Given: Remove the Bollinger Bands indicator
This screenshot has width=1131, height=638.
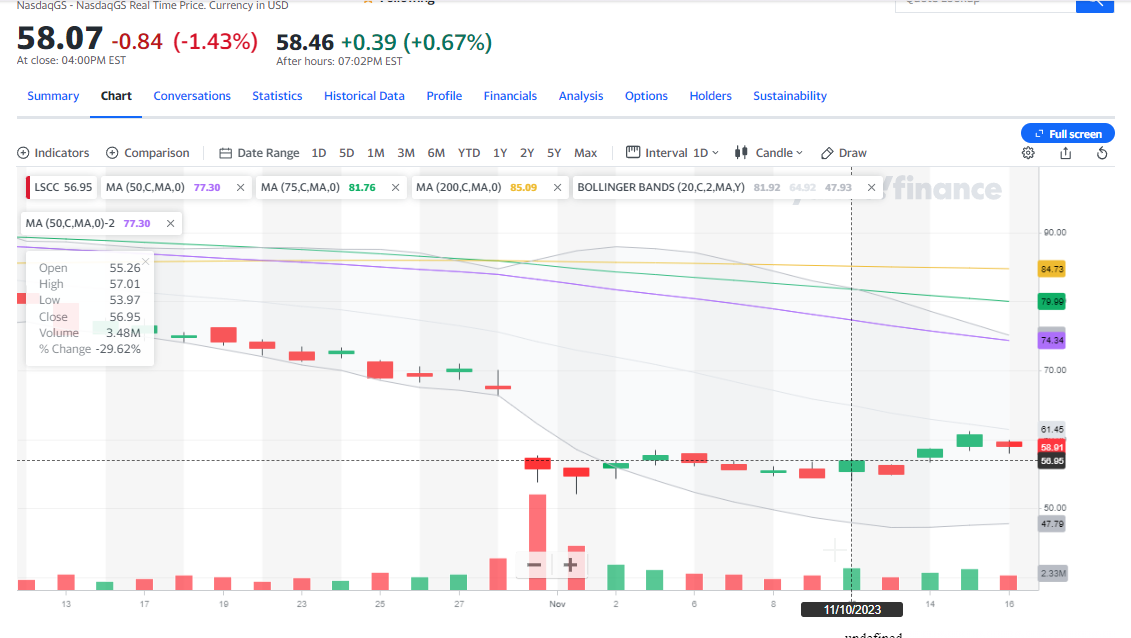Looking at the screenshot, I should click(872, 187).
